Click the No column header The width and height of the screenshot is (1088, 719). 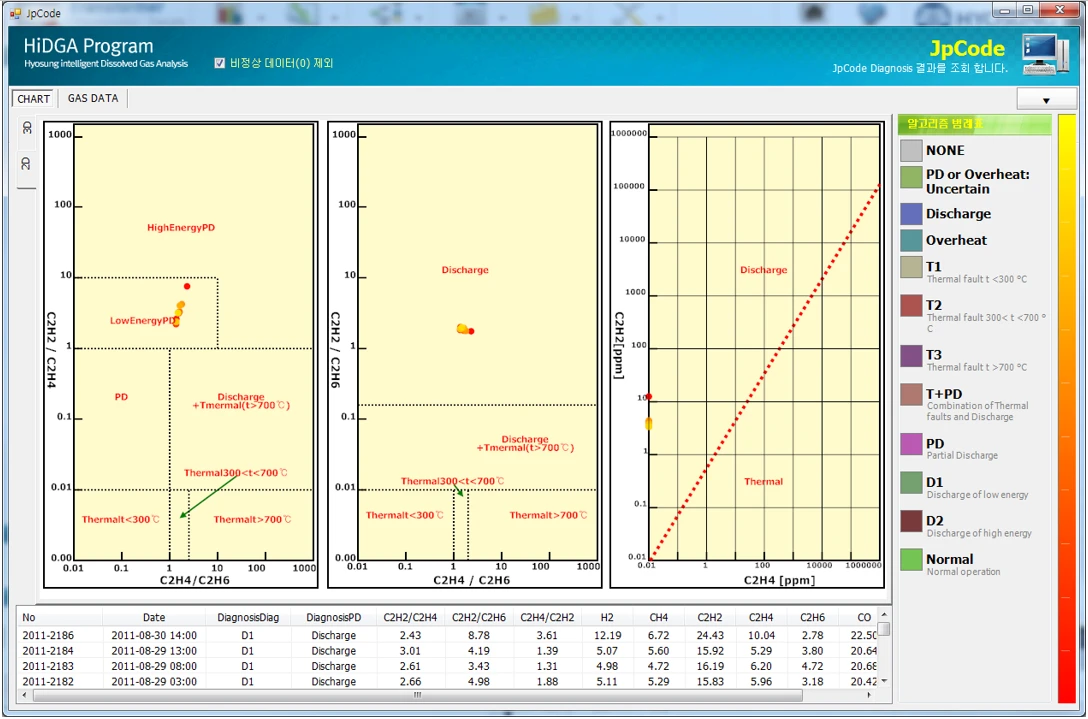pos(60,617)
